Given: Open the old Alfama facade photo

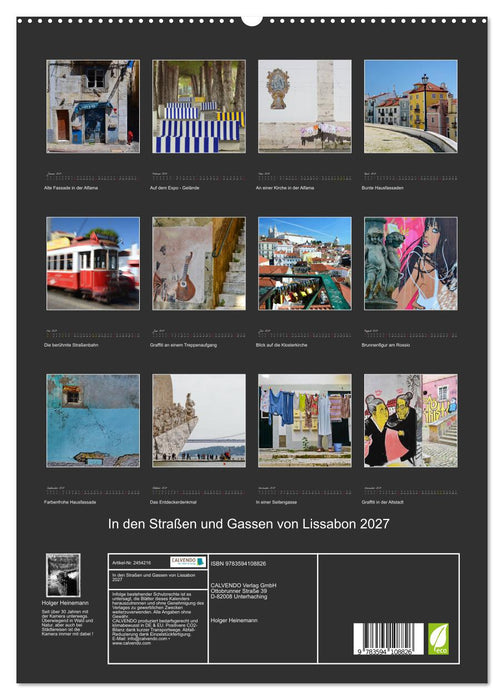Looking at the screenshot, I should point(93,106).
